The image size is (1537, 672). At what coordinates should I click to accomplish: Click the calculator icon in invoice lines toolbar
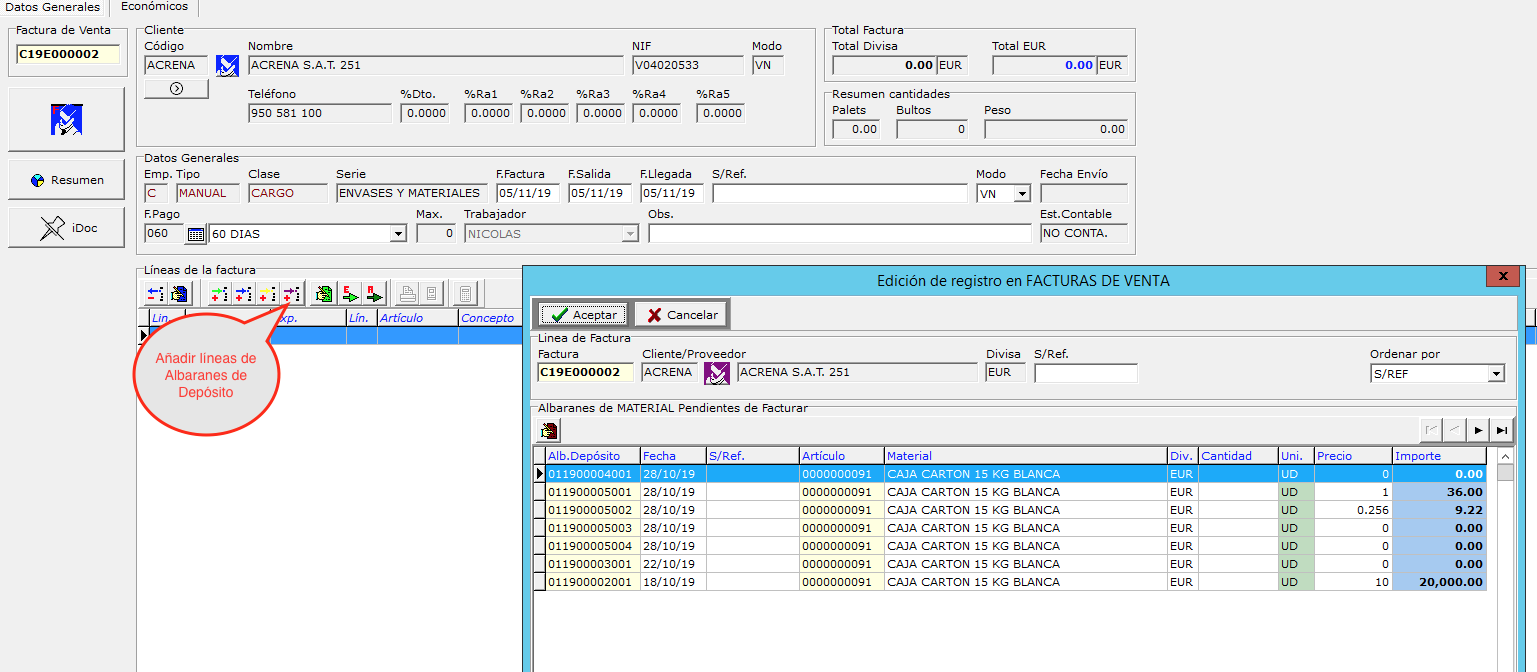(465, 294)
